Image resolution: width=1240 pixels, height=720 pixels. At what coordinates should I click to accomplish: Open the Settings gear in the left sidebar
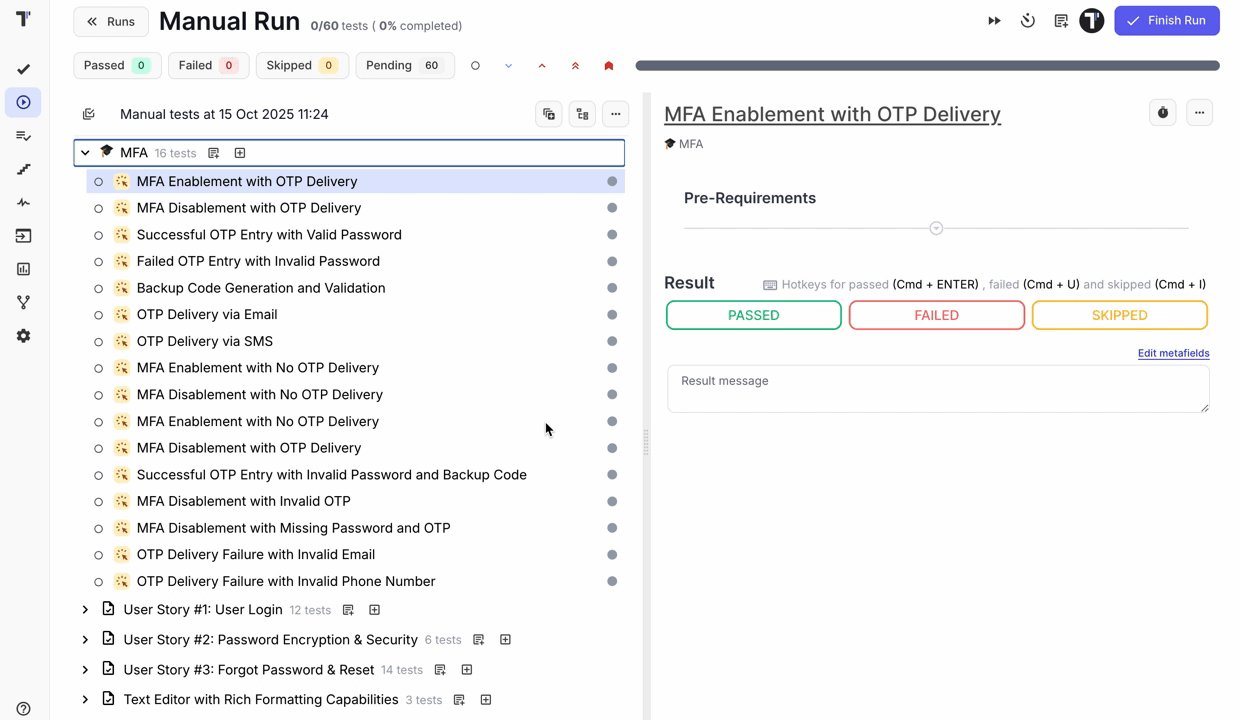(x=23, y=336)
